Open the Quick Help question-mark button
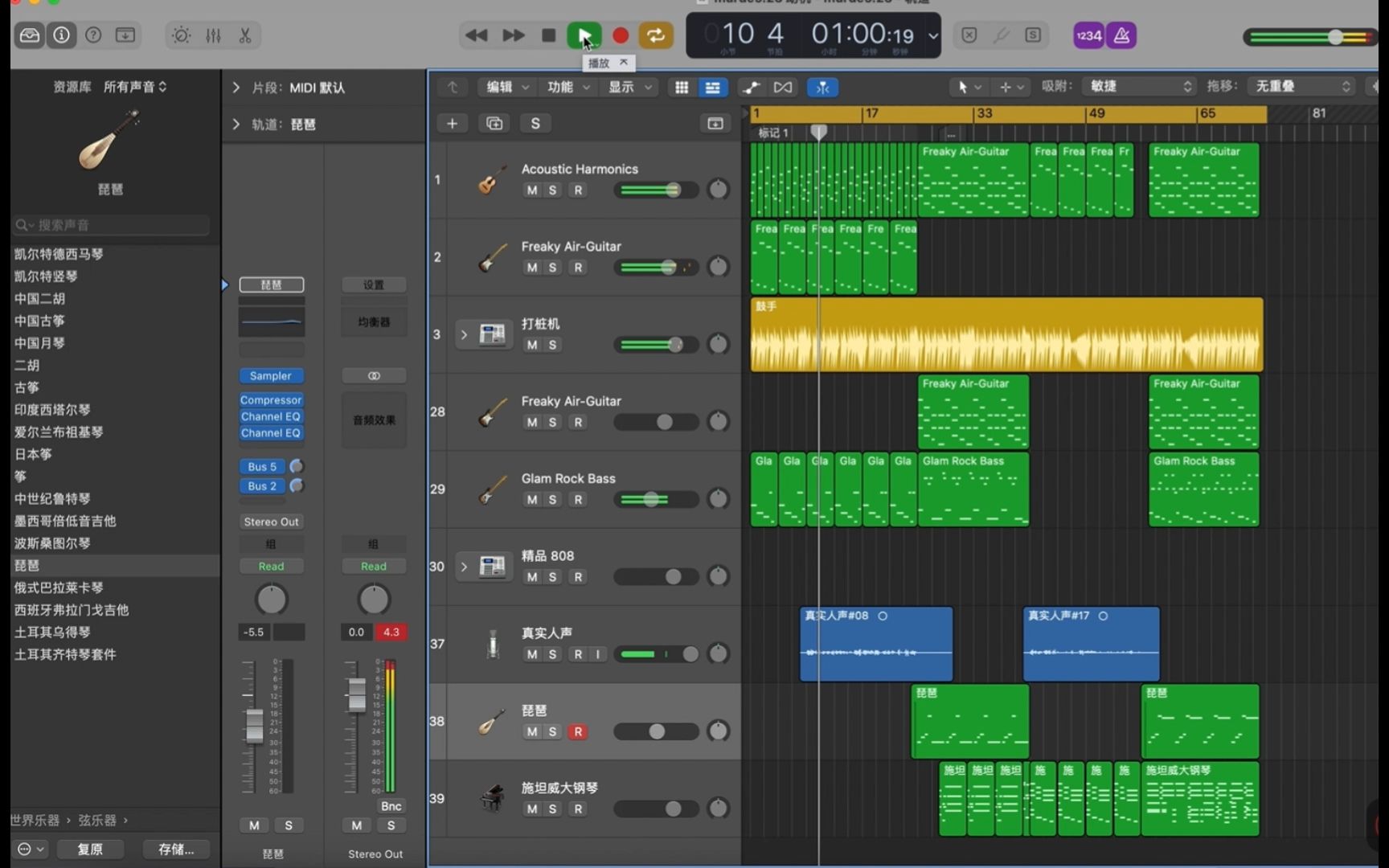Screen dimensions: 1389x868 pyautogui.click(x=93, y=35)
